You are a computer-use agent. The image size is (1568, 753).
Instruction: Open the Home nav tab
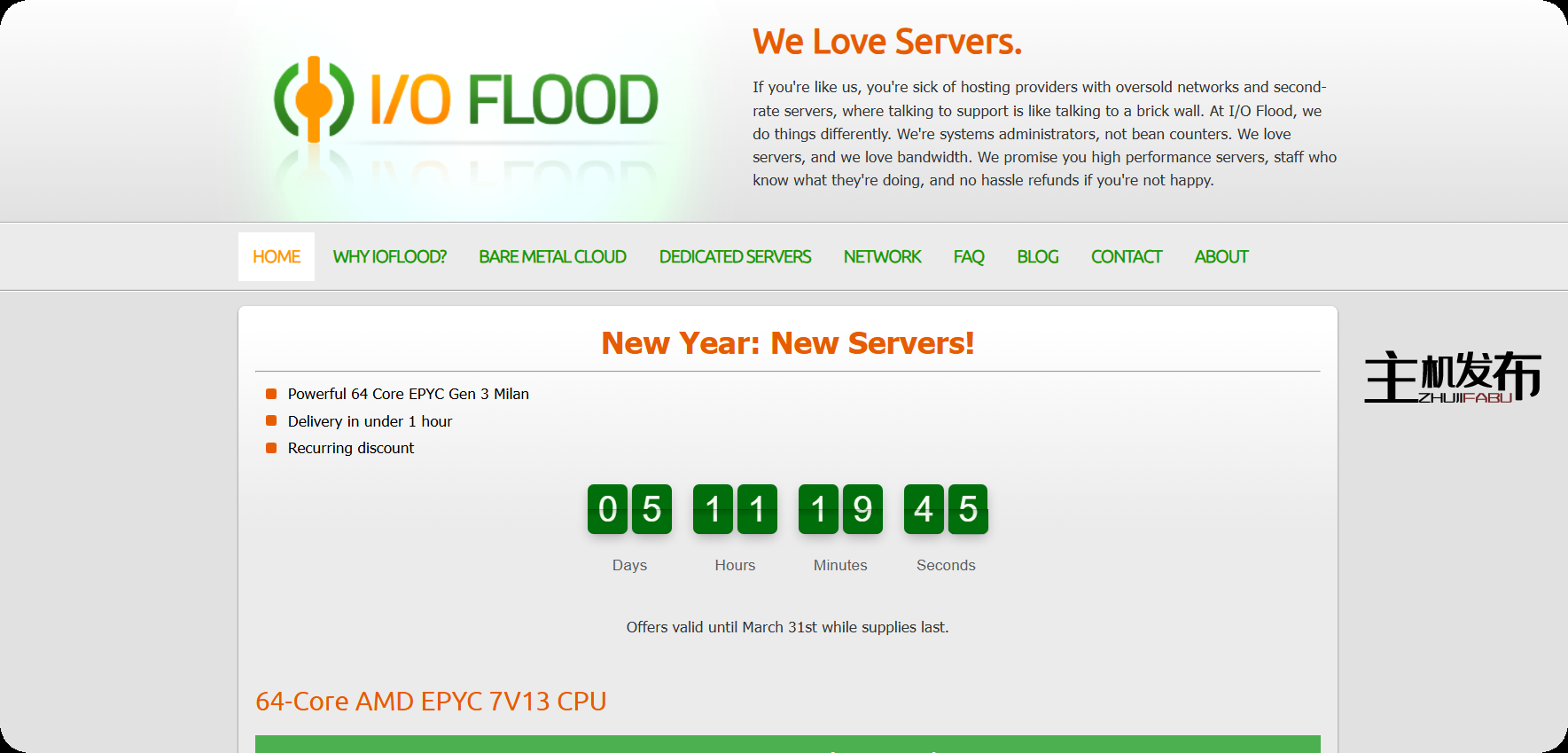277,257
